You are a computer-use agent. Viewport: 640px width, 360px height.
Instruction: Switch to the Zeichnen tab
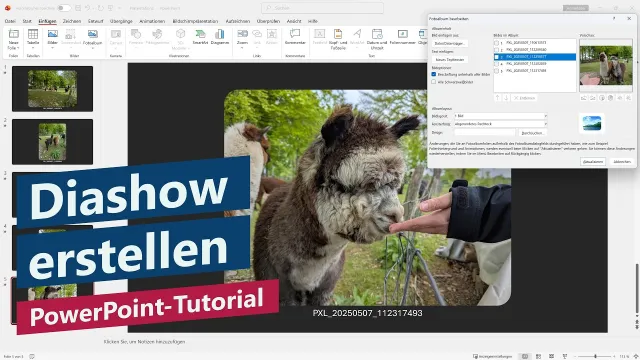click(72, 21)
